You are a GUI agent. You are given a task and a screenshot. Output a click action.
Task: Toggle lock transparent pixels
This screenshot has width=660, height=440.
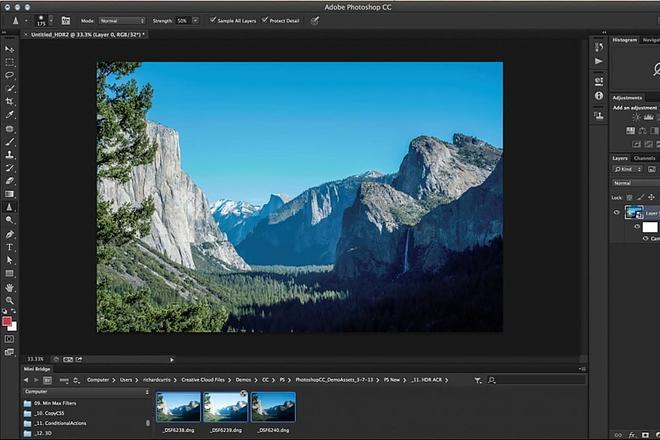629,197
